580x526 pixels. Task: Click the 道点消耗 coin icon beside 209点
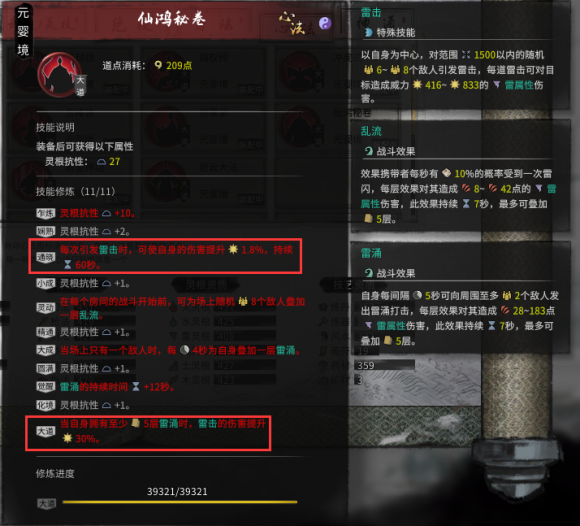tap(158, 65)
